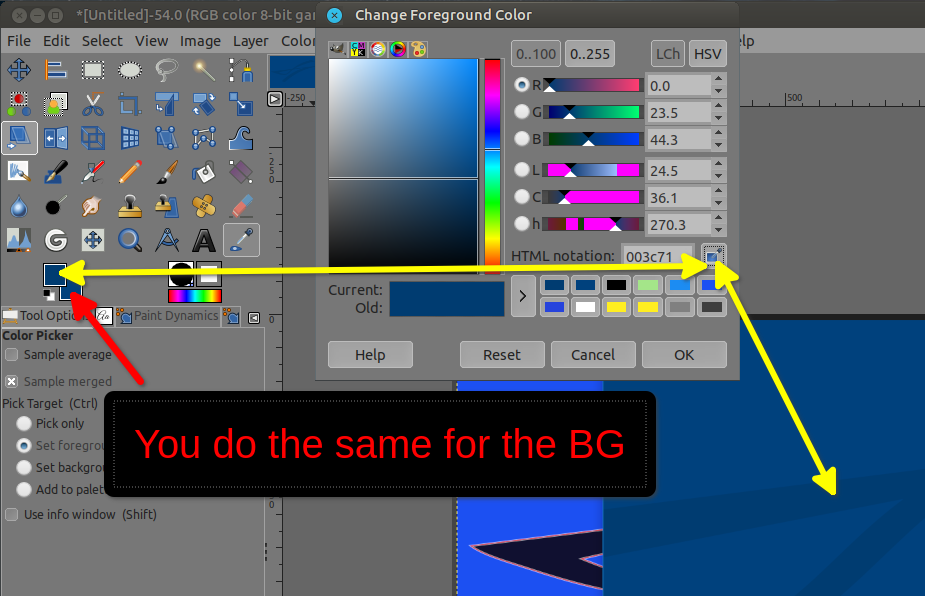925x596 pixels.
Task: Open the color Wheel selector tab
Action: pos(398,49)
